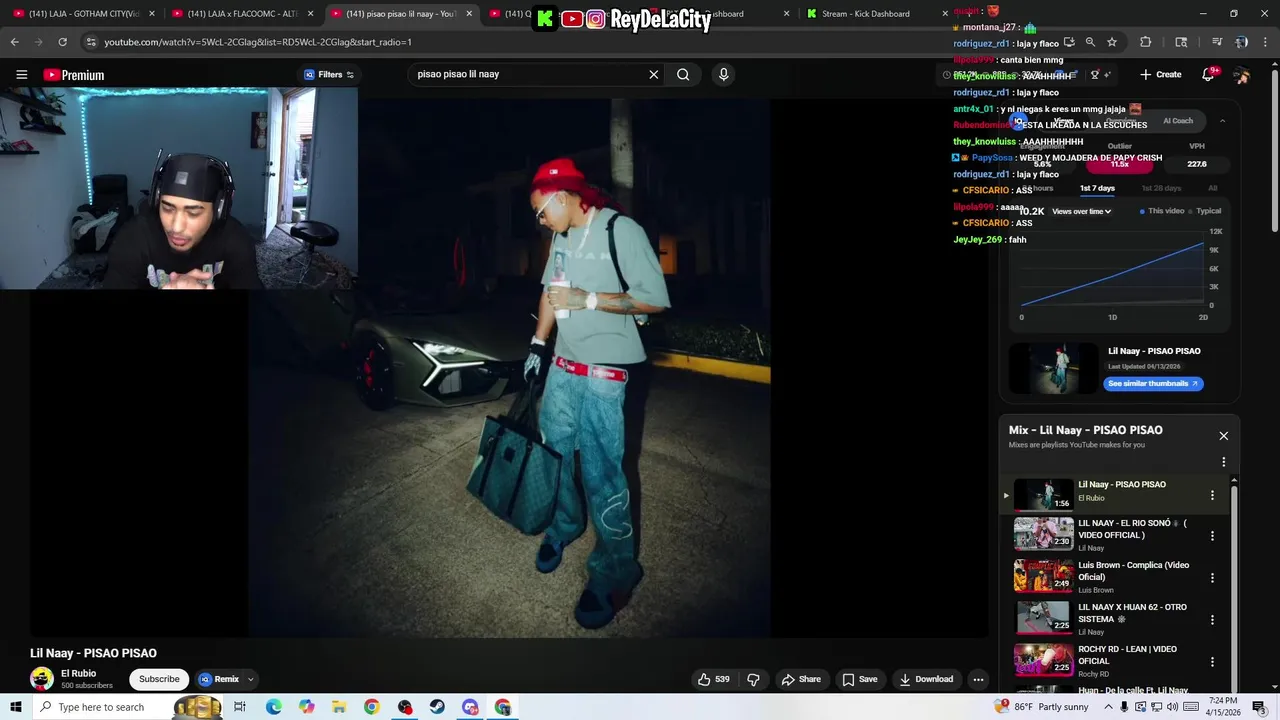Image resolution: width=1280 pixels, height=720 pixels.
Task: Open options for ROCHY RD - LEAN row
Action: [1212, 662]
